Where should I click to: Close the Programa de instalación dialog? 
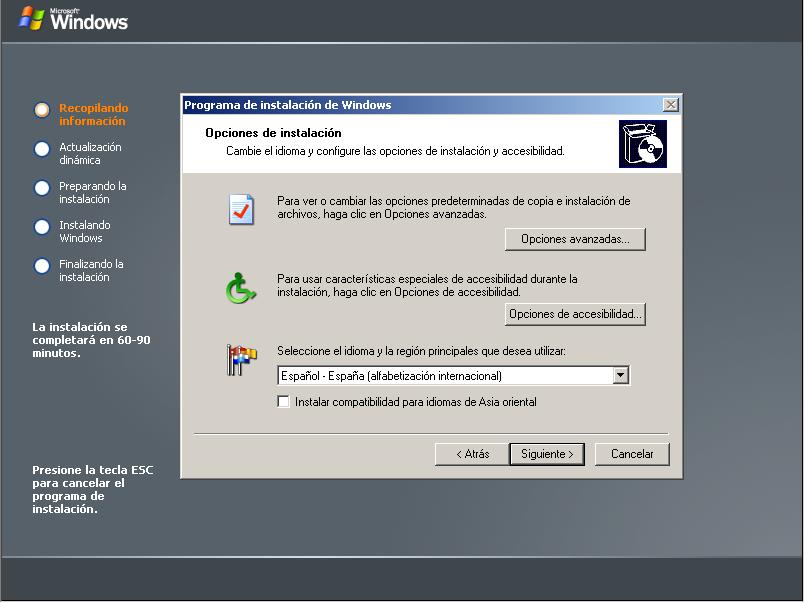click(x=671, y=105)
